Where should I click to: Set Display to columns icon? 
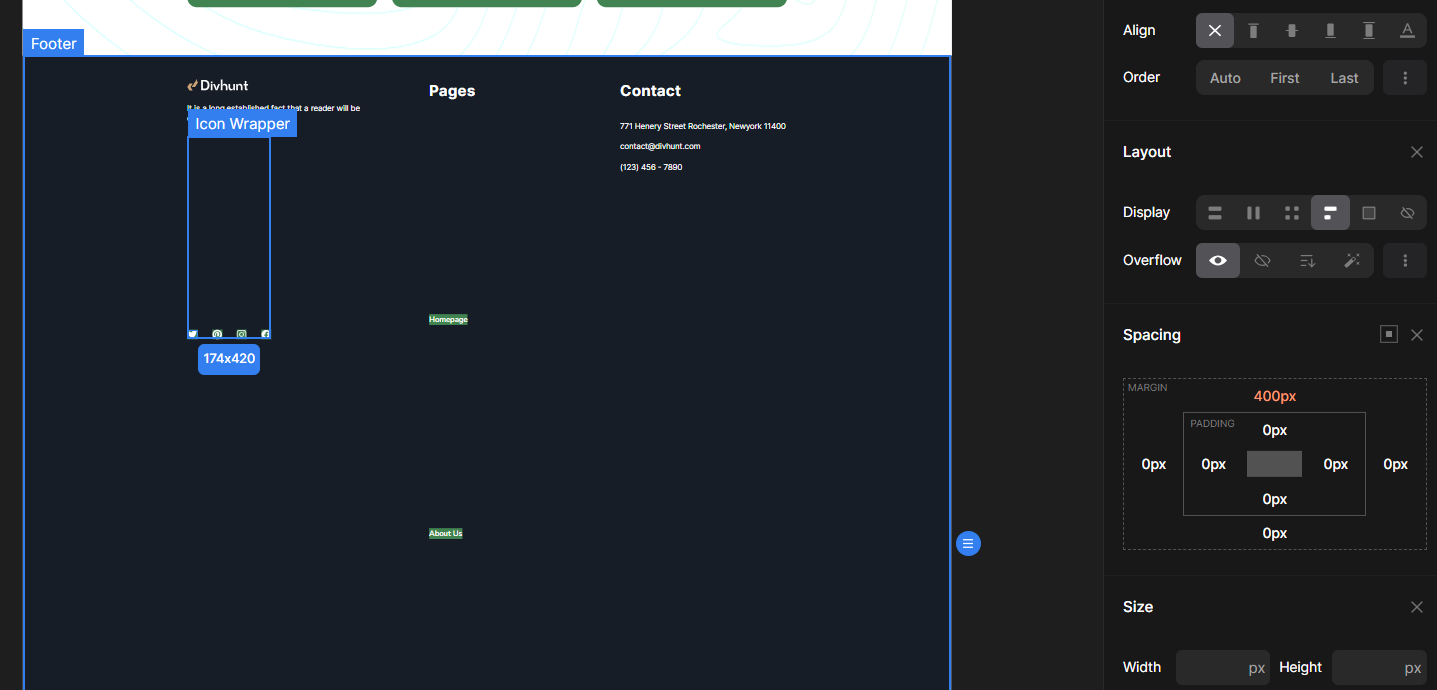coord(1253,213)
